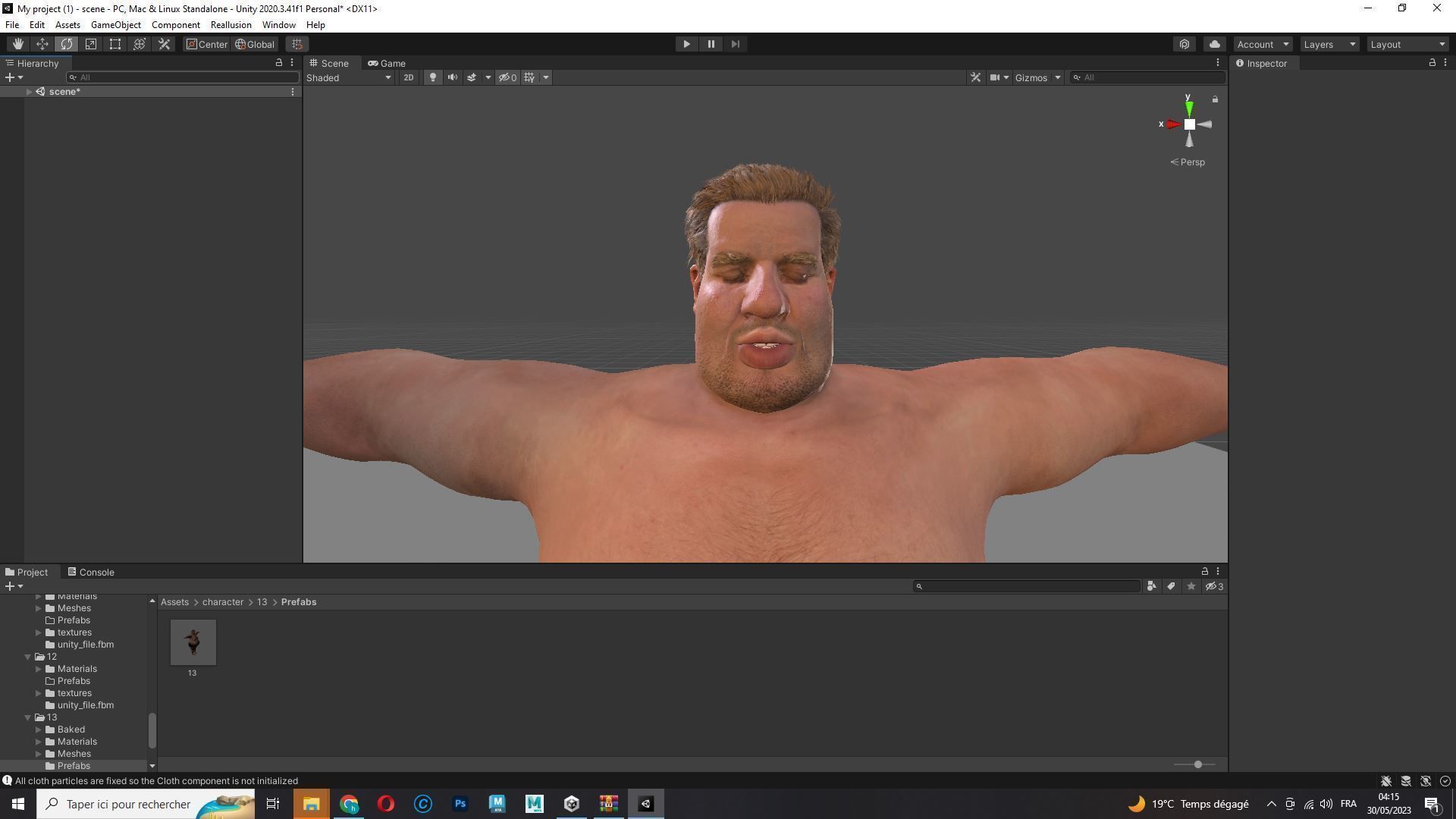Toggle hidden objects visibility in scene

pyautogui.click(x=507, y=77)
